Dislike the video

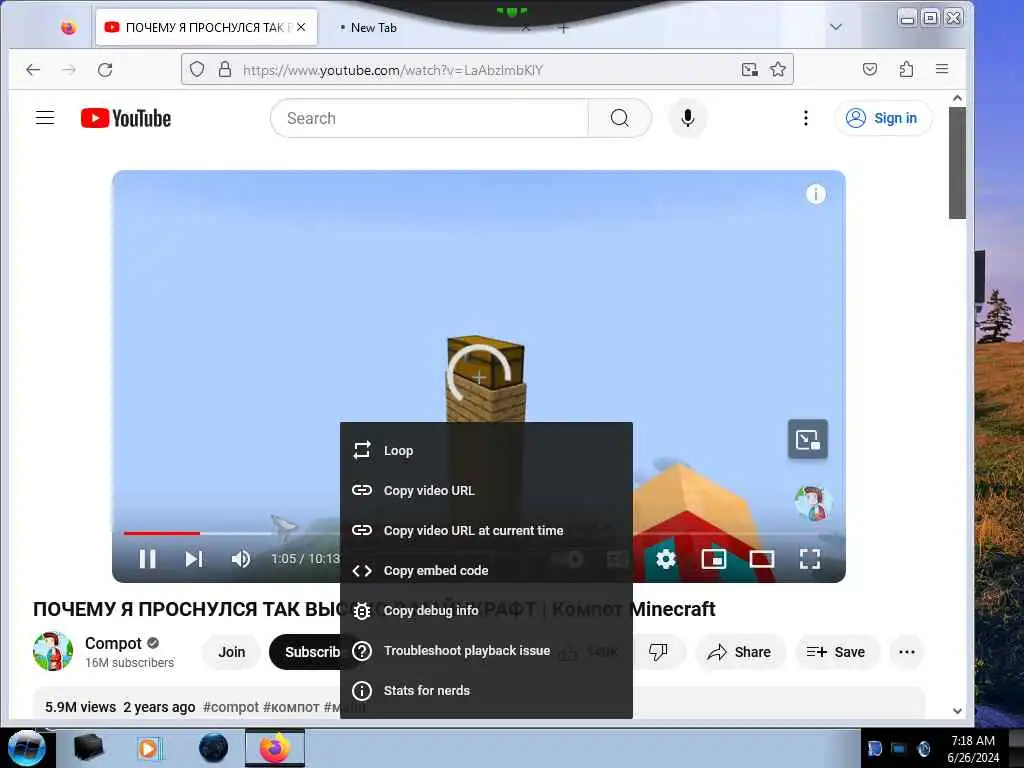point(658,652)
